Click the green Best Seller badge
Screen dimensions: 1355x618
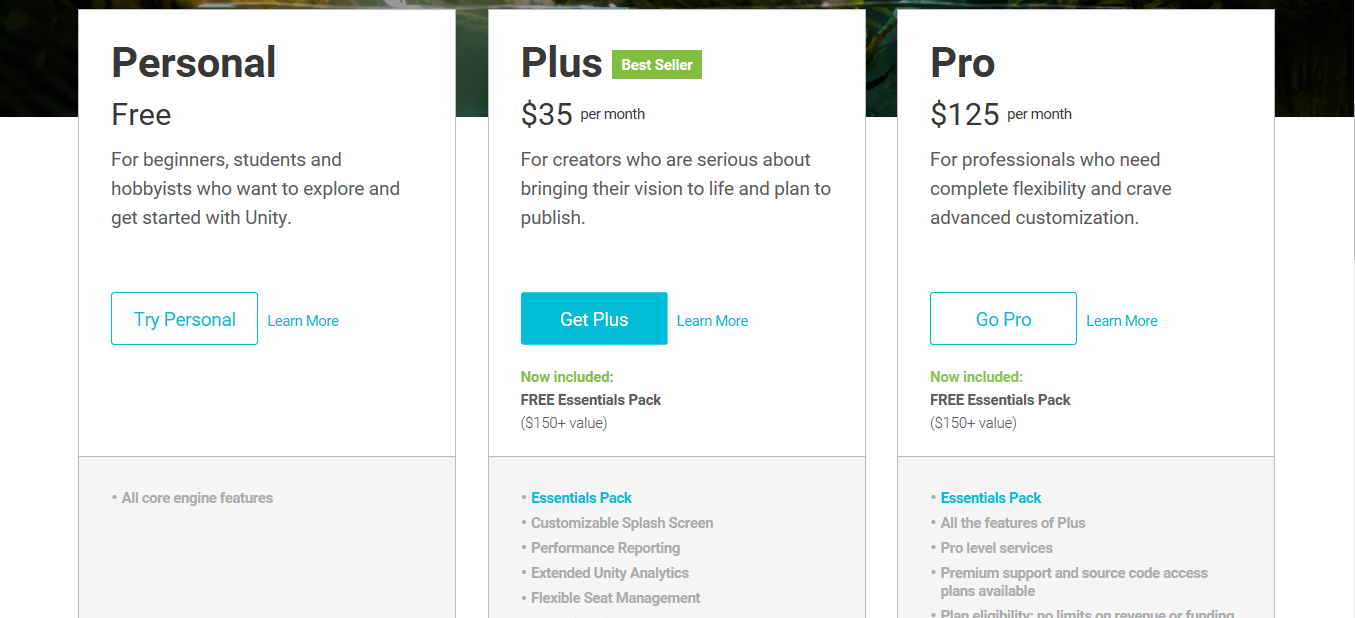[657, 65]
